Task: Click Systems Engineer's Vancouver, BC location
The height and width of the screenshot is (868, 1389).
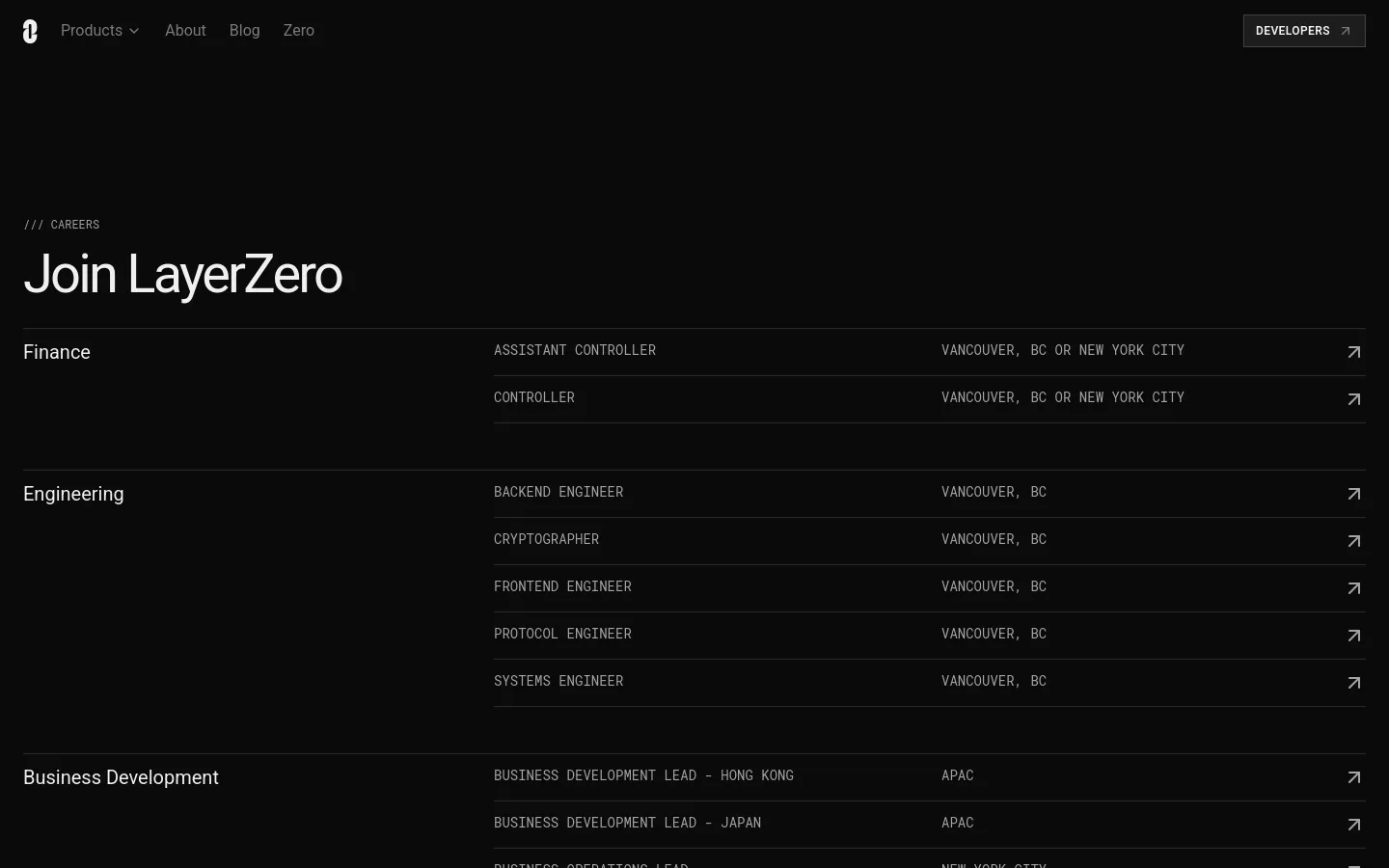Action: pyautogui.click(x=994, y=681)
